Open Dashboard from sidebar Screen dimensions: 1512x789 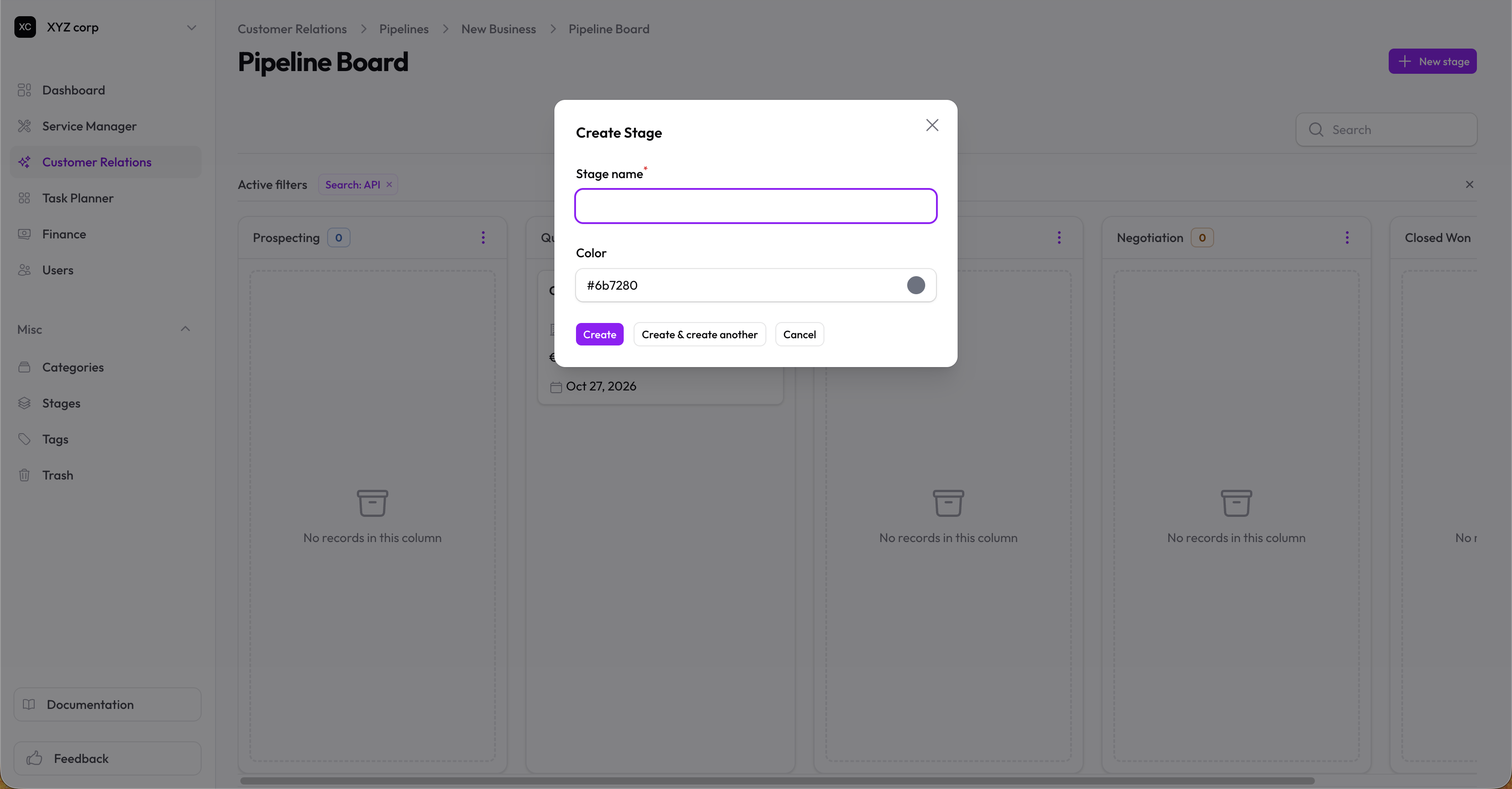click(x=106, y=90)
